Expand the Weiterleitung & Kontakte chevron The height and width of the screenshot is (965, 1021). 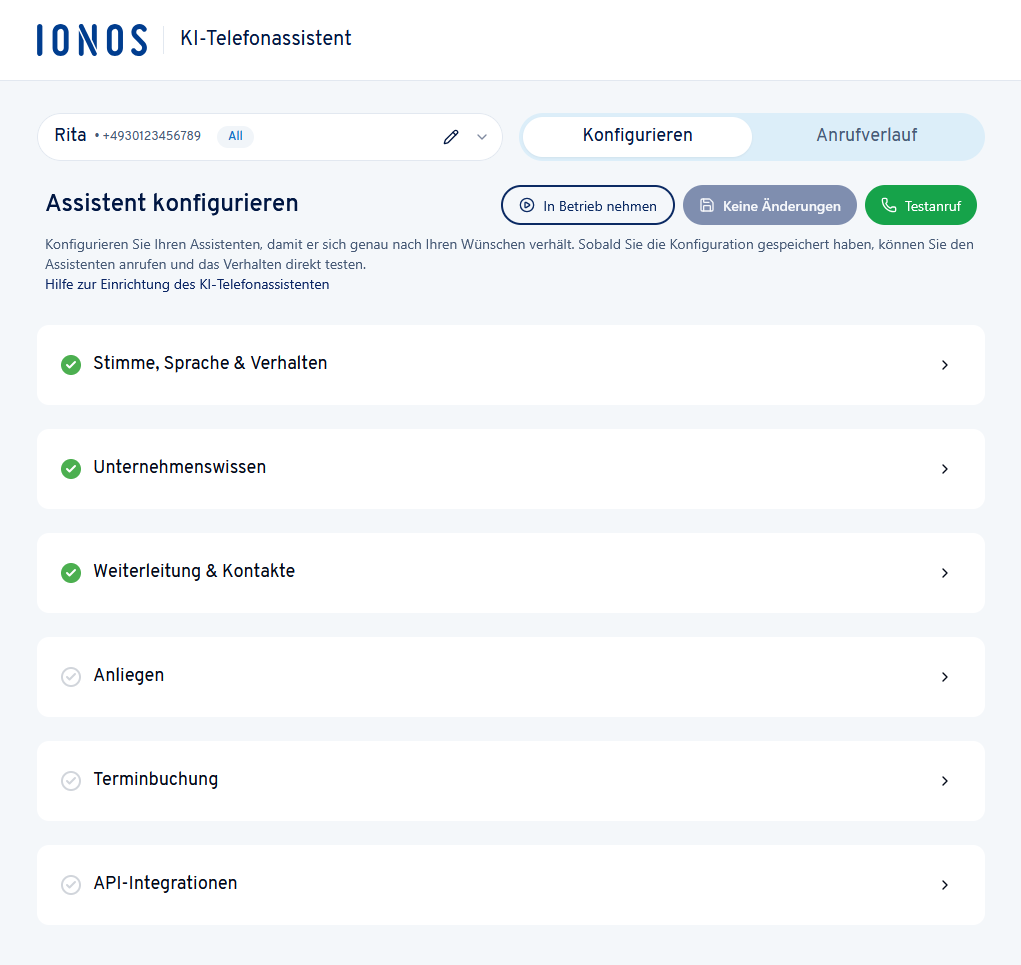[x=945, y=573]
